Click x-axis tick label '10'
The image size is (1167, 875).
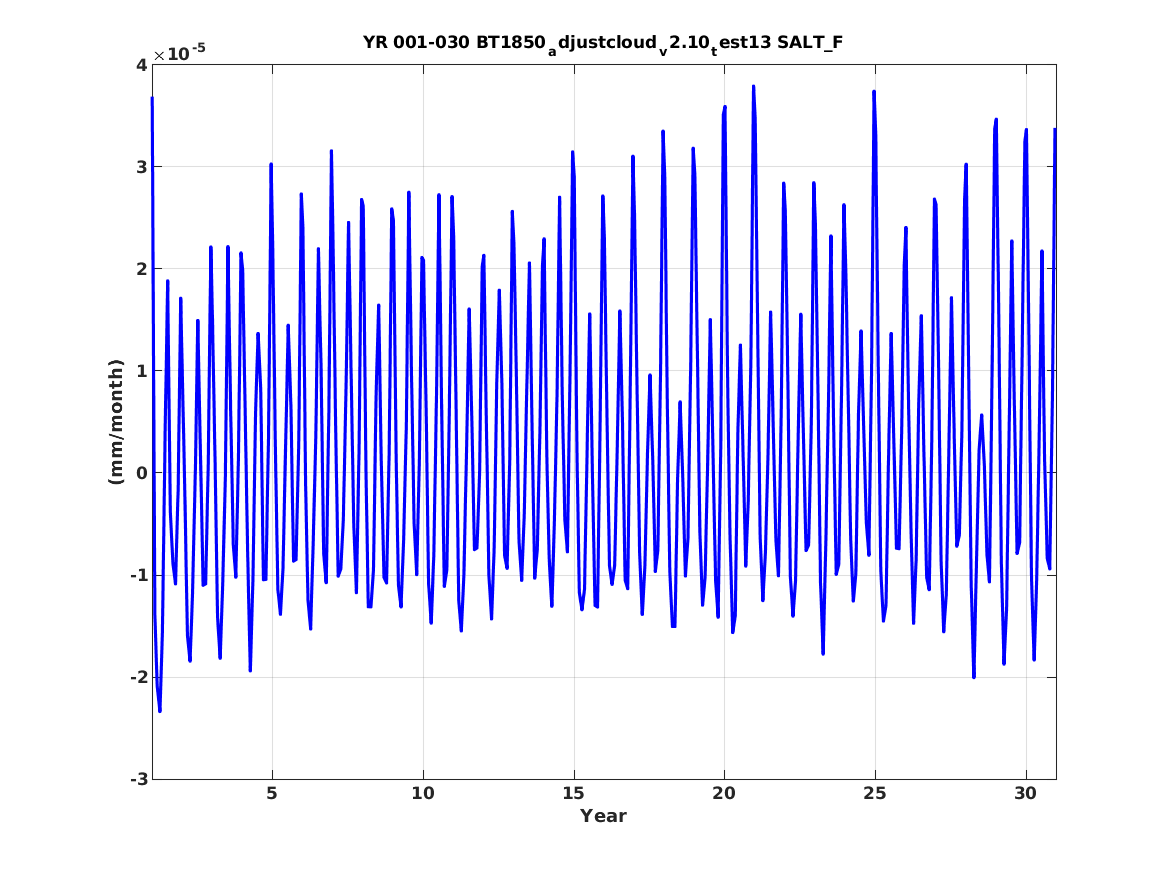(x=423, y=793)
